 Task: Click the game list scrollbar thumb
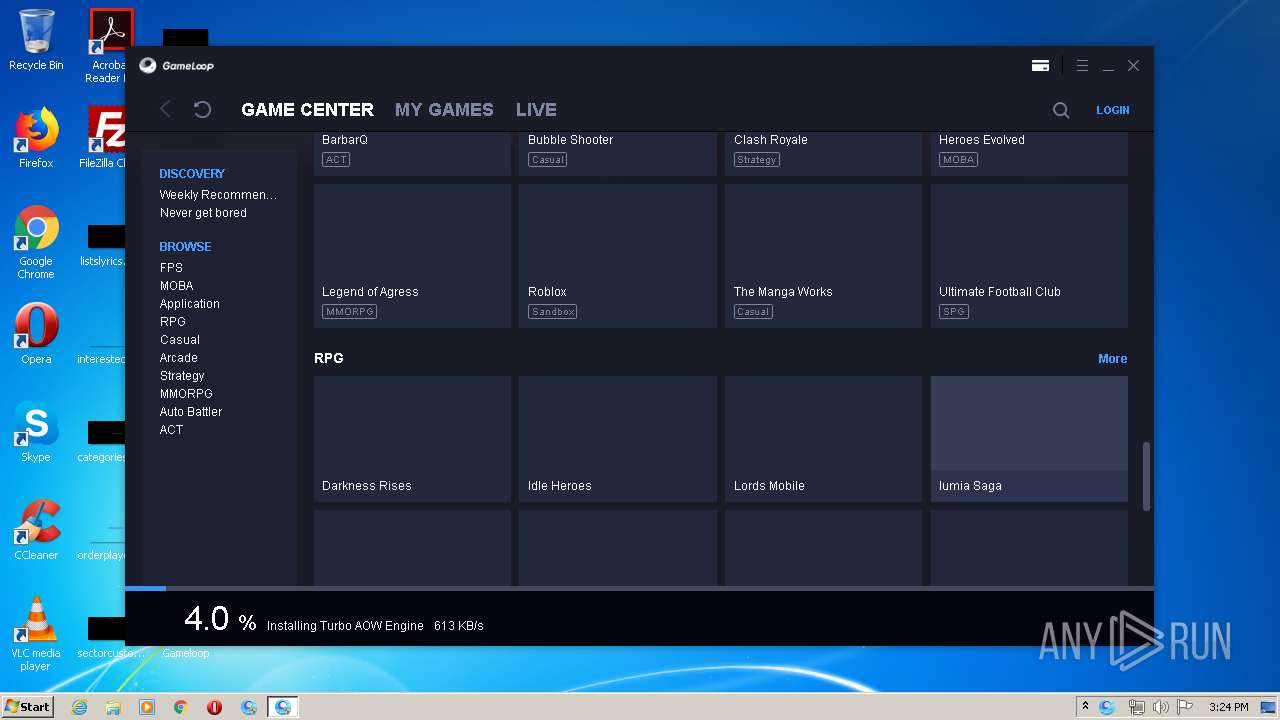1146,476
